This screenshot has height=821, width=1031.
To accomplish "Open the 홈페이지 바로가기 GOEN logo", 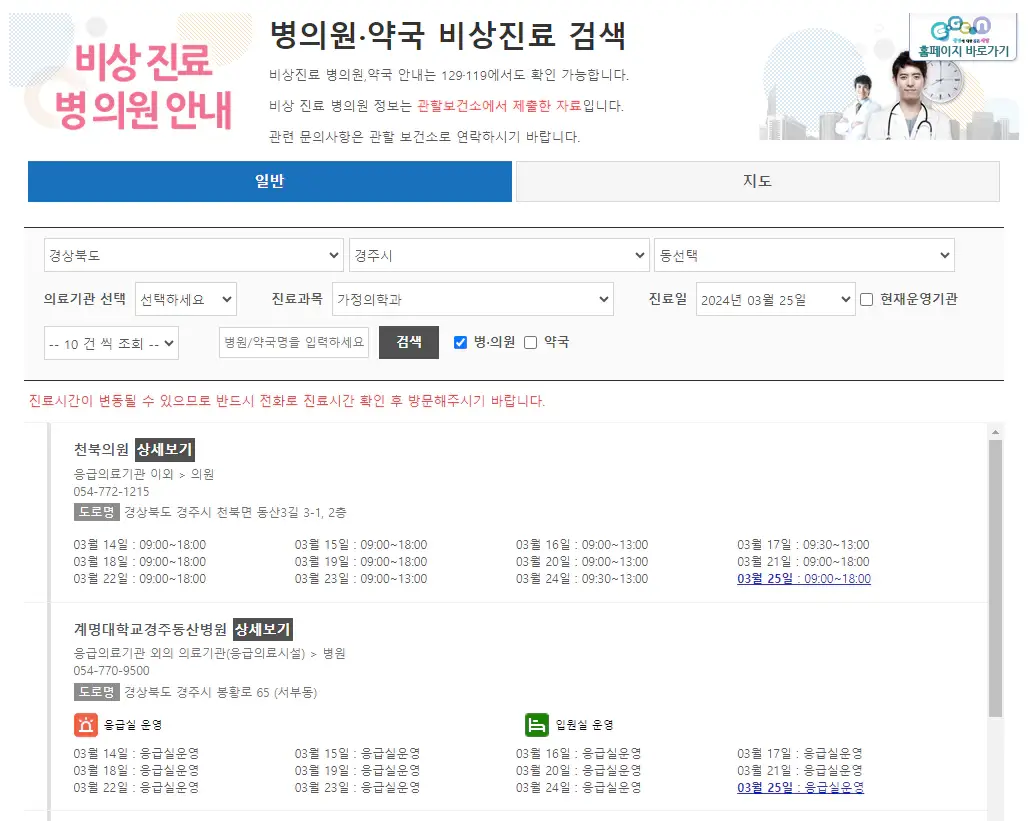I will click(x=963, y=33).
